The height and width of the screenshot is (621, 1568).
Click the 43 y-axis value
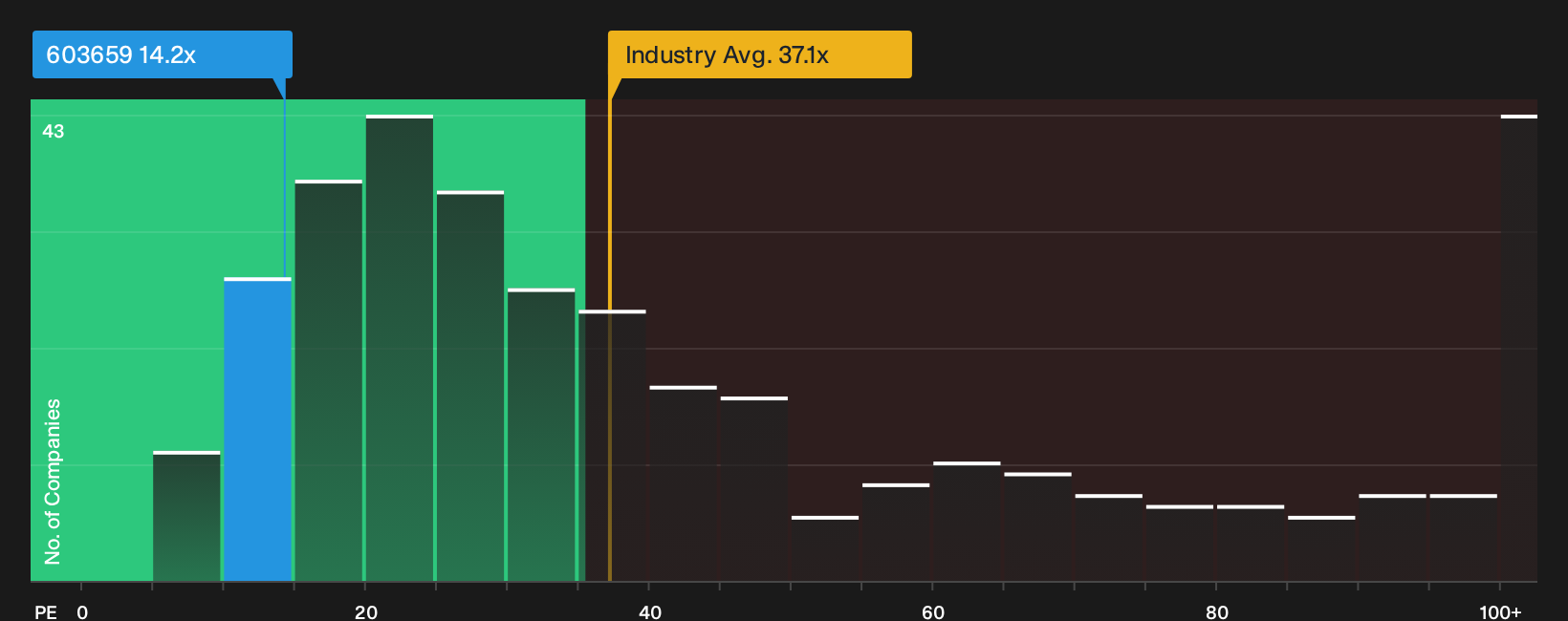pos(54,131)
